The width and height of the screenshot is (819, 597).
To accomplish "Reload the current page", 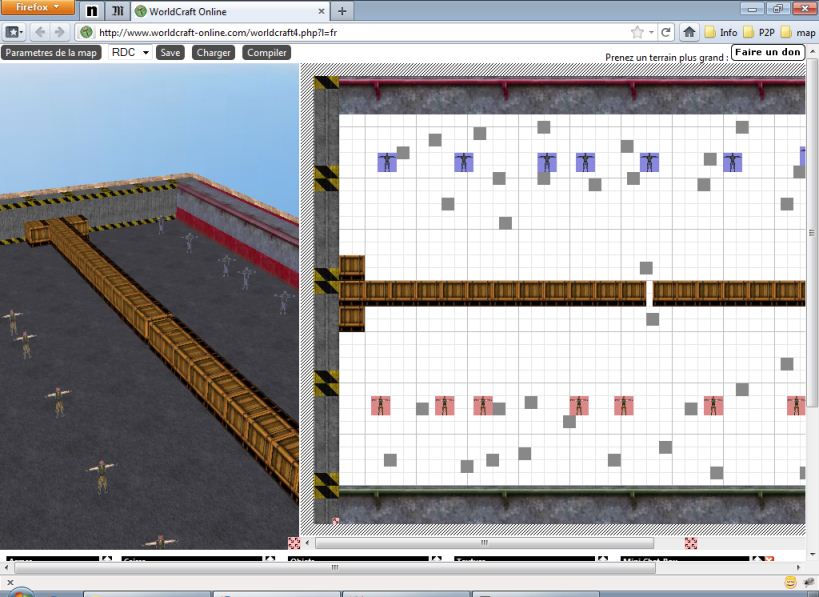I will [x=665, y=32].
